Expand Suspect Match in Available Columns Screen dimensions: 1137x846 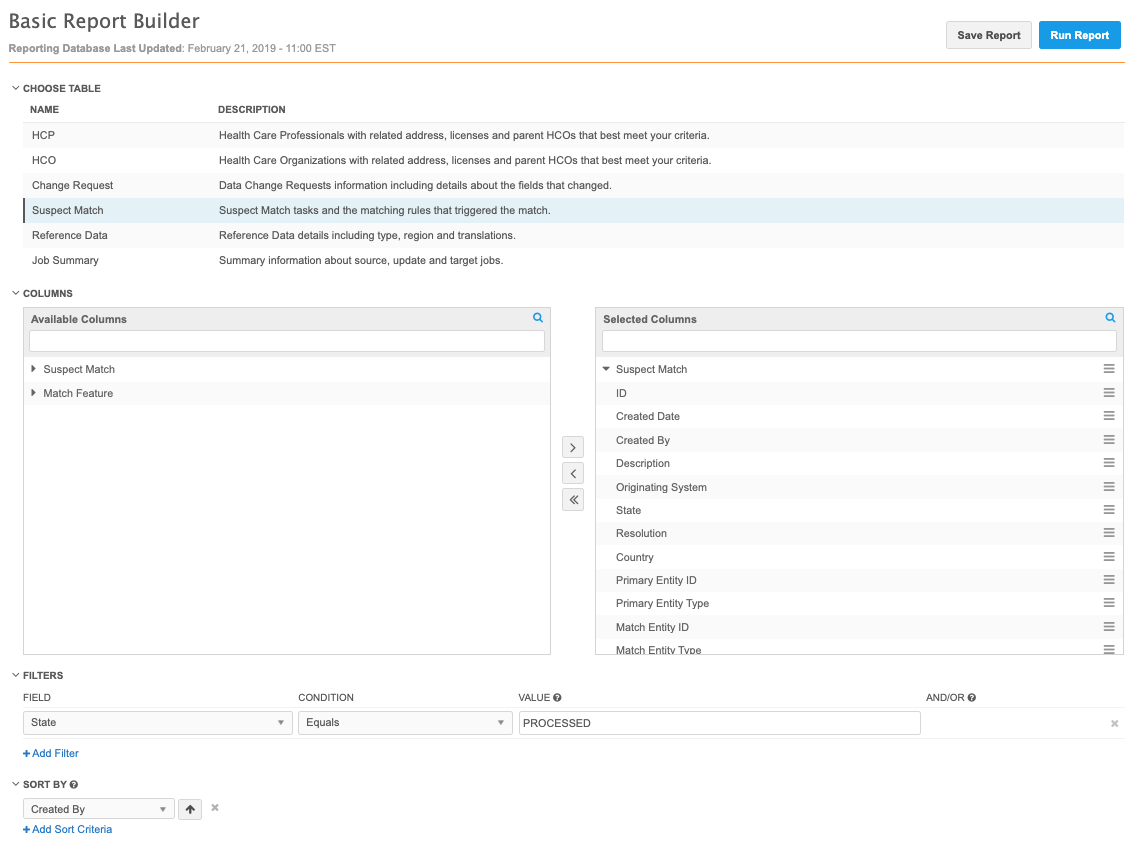35,369
